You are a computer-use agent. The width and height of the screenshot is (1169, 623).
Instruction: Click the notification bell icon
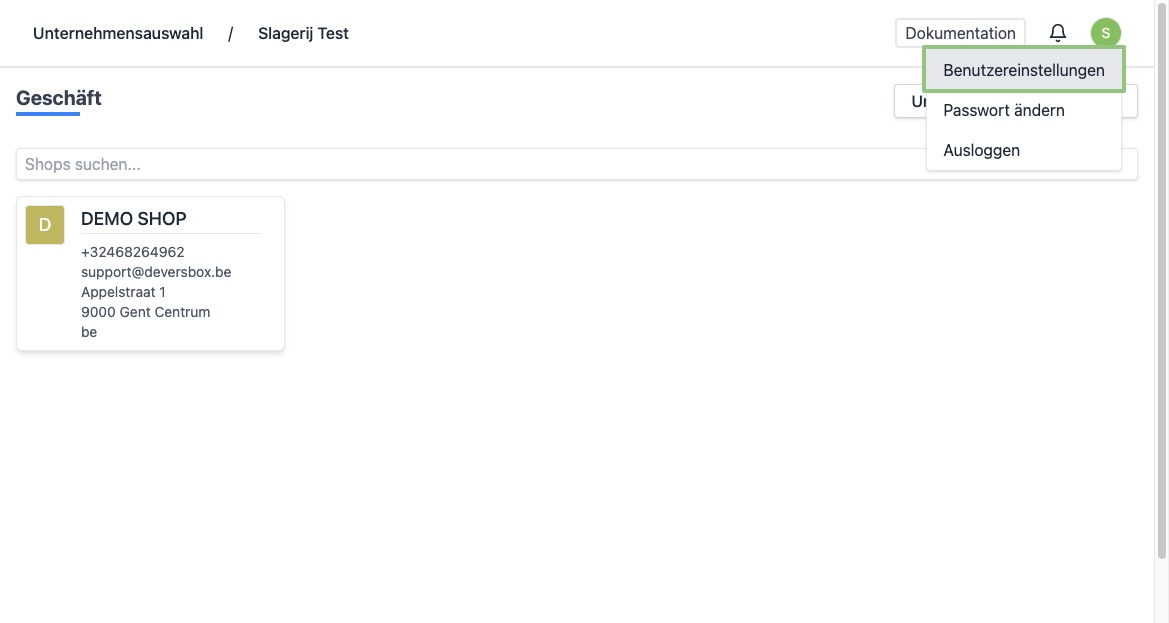click(x=1057, y=33)
